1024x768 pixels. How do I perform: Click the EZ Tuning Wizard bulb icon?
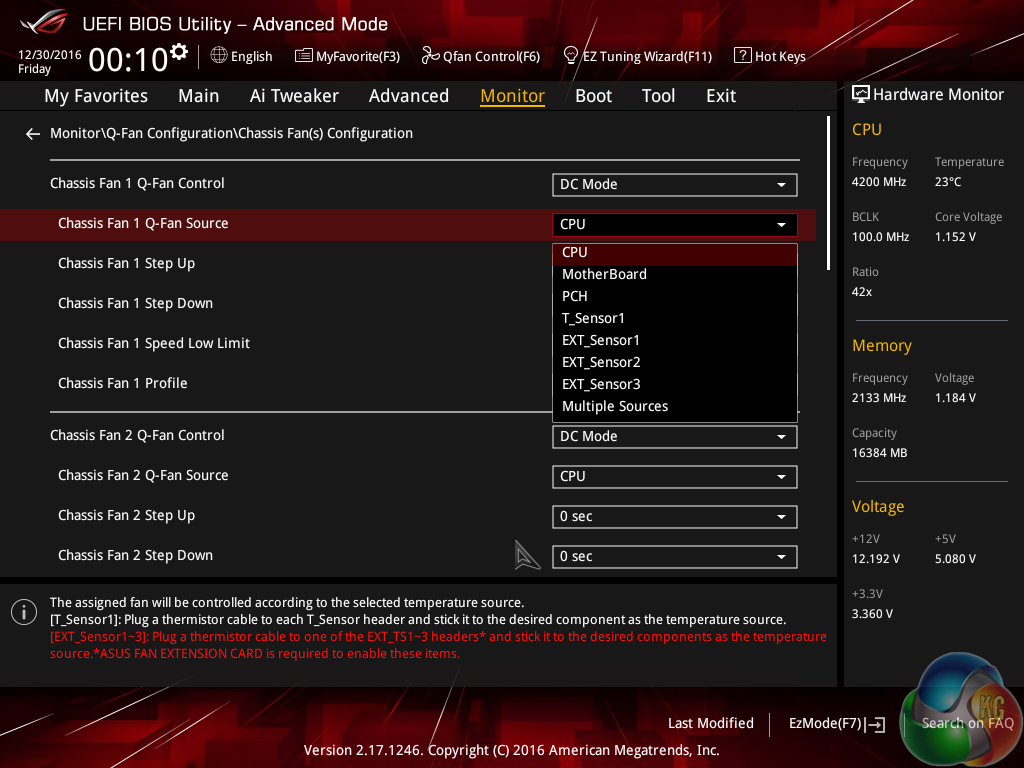[571, 56]
